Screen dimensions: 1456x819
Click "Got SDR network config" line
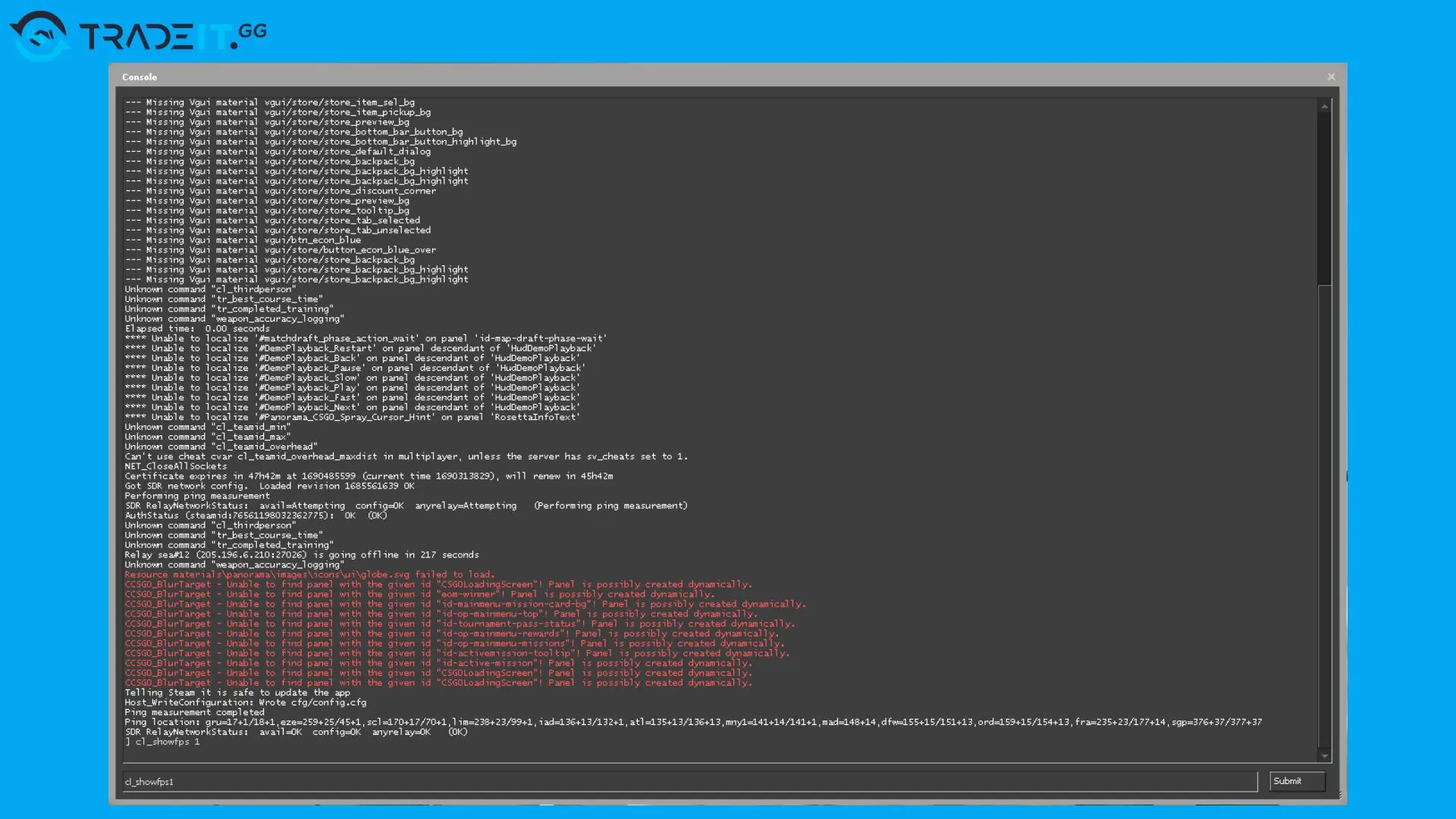[x=270, y=486]
